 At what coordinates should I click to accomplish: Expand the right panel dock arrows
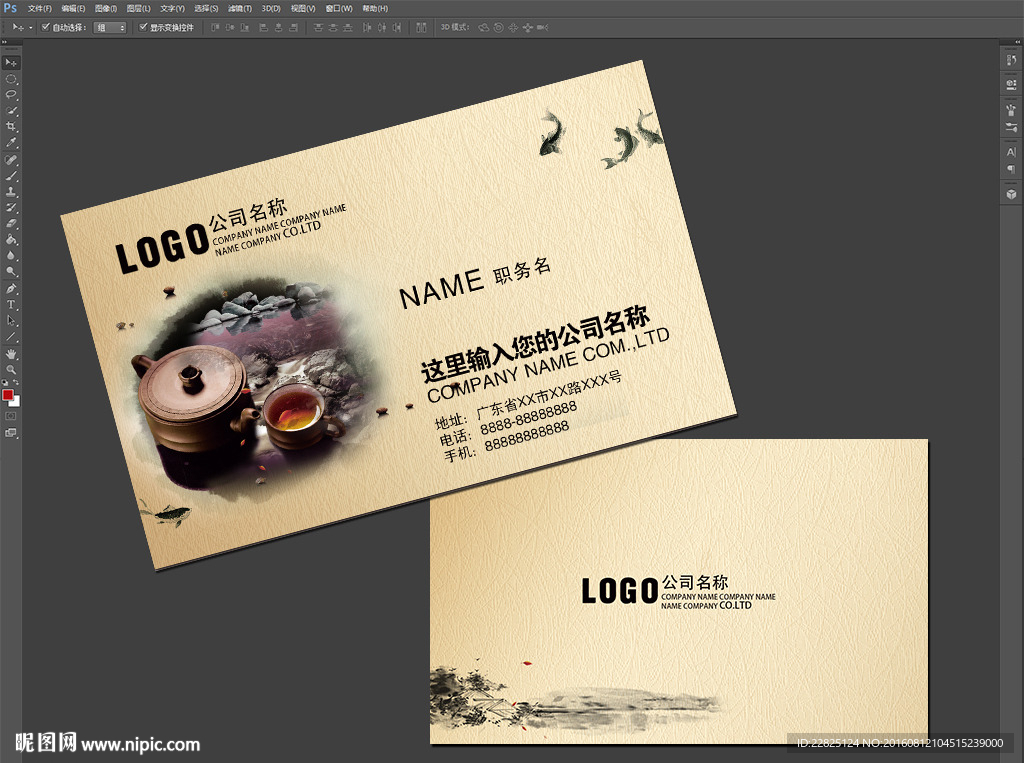pyautogui.click(x=1016, y=42)
